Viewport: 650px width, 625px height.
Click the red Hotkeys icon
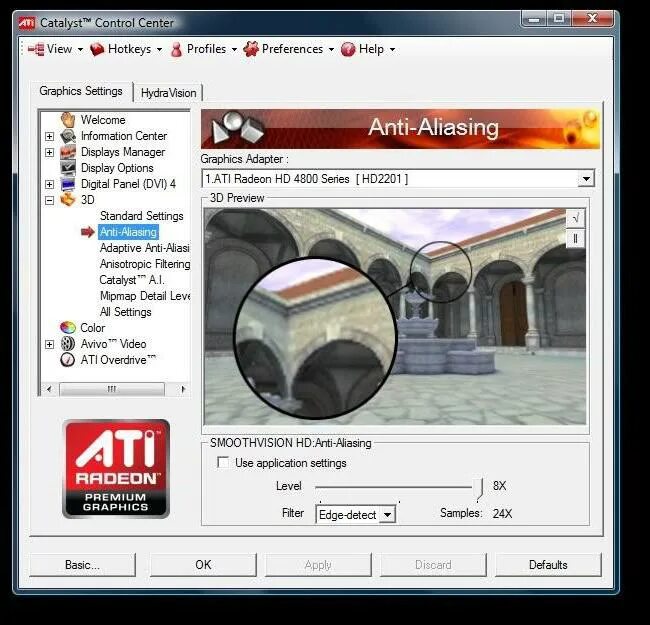97,49
